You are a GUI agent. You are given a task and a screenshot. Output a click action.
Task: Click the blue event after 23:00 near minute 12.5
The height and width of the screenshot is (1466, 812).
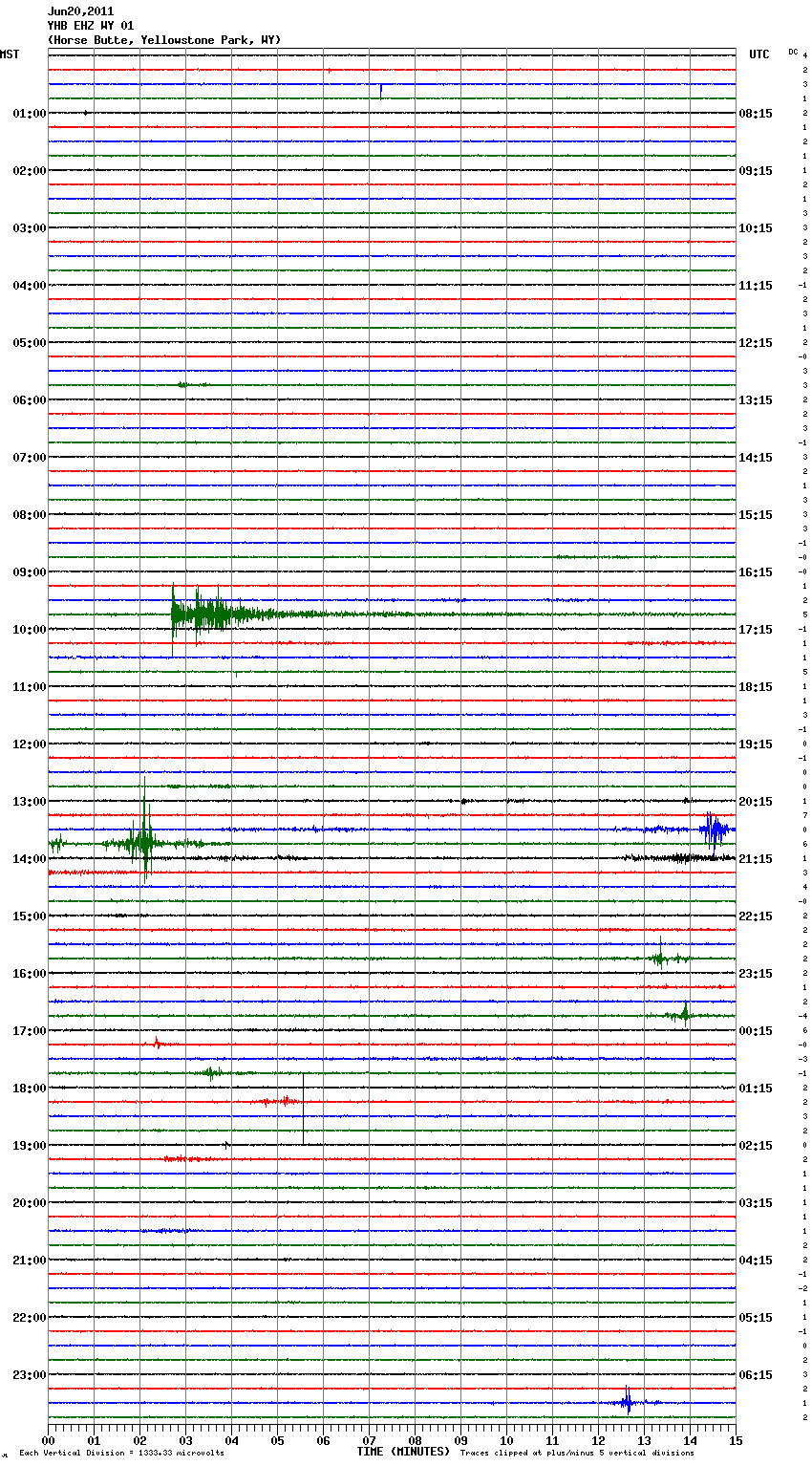tap(628, 1402)
